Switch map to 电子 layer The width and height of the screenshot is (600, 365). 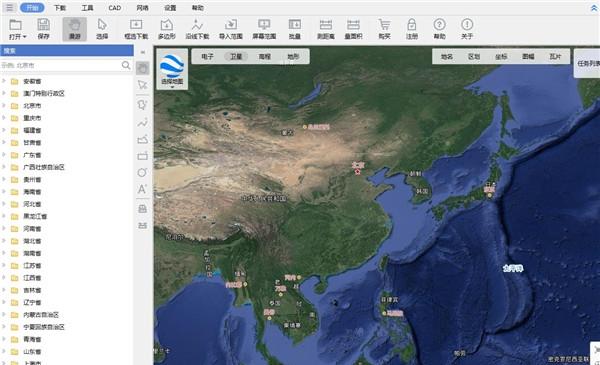click(x=207, y=56)
